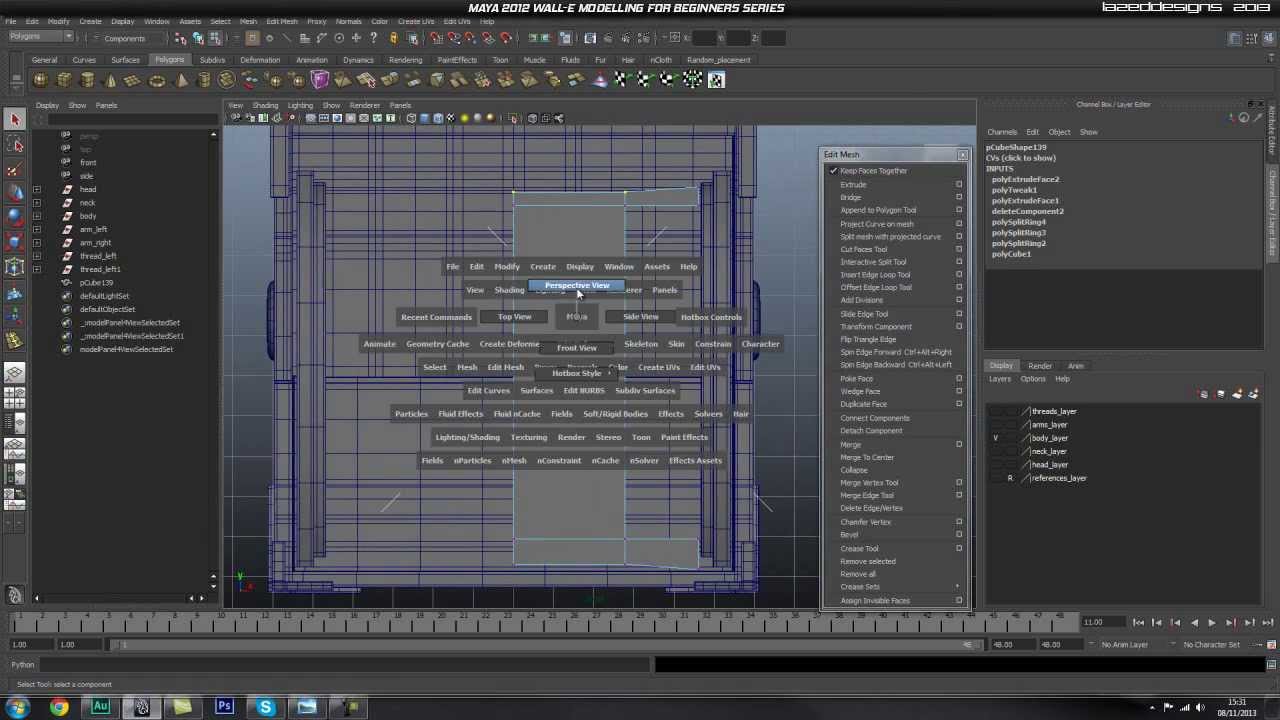The image size is (1280, 720).
Task: Toggle reference mode box of references_layer
Action: (x=1010, y=478)
